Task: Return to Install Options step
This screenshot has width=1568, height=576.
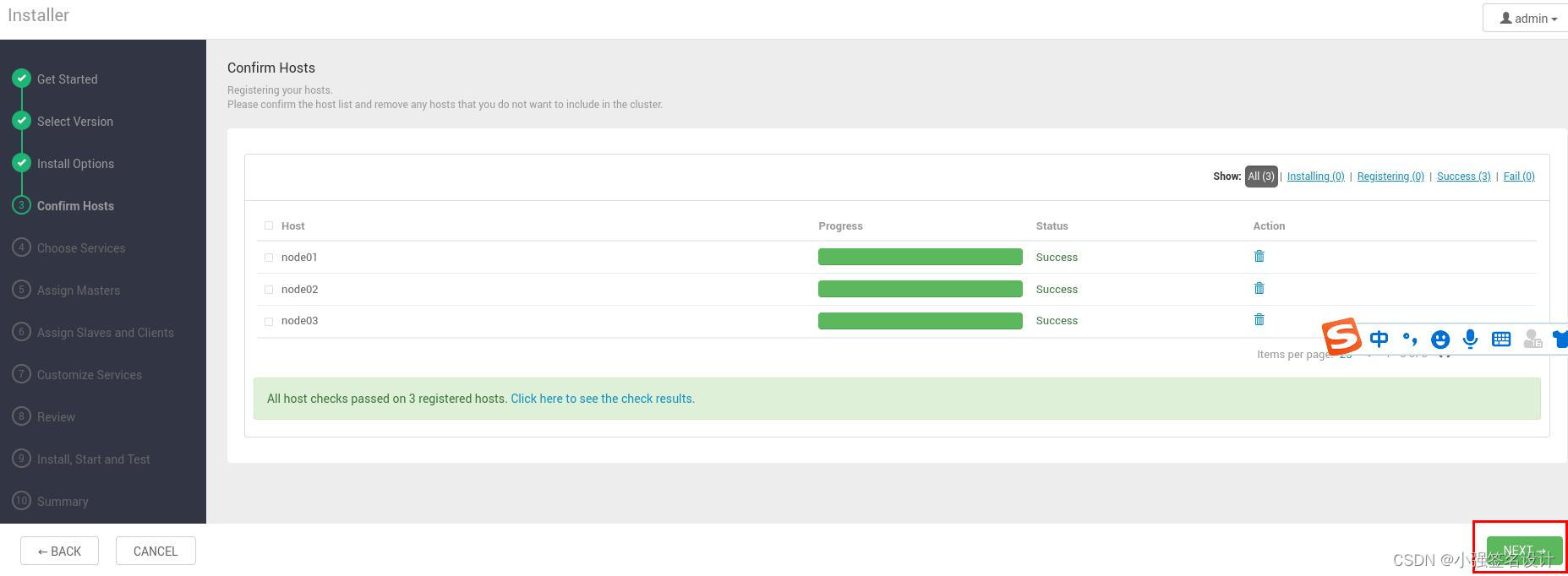Action: (x=75, y=164)
